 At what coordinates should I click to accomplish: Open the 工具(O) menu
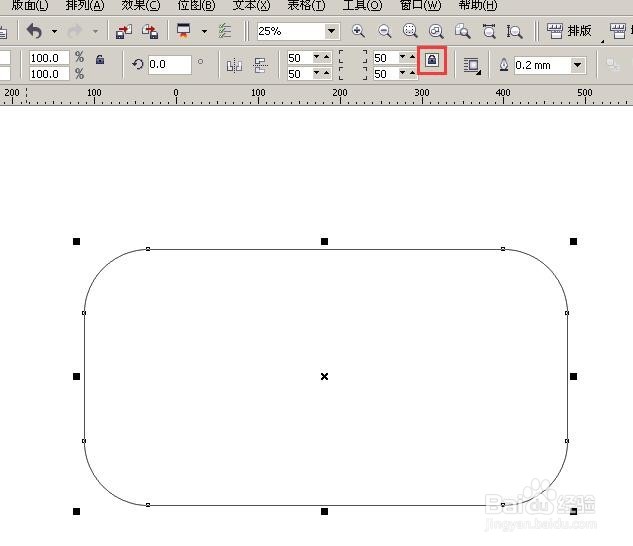pos(362,6)
